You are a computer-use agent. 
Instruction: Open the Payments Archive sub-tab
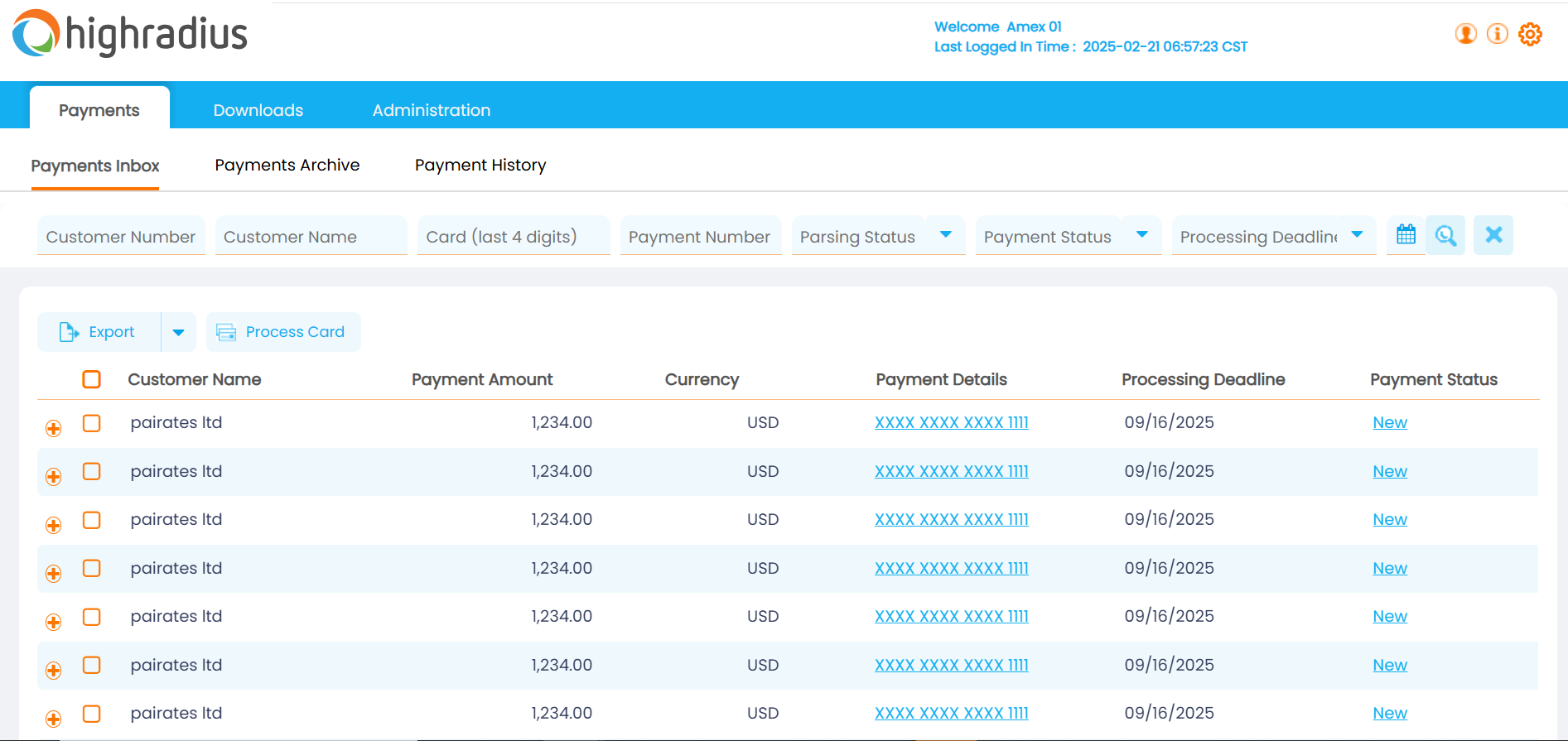click(x=287, y=165)
